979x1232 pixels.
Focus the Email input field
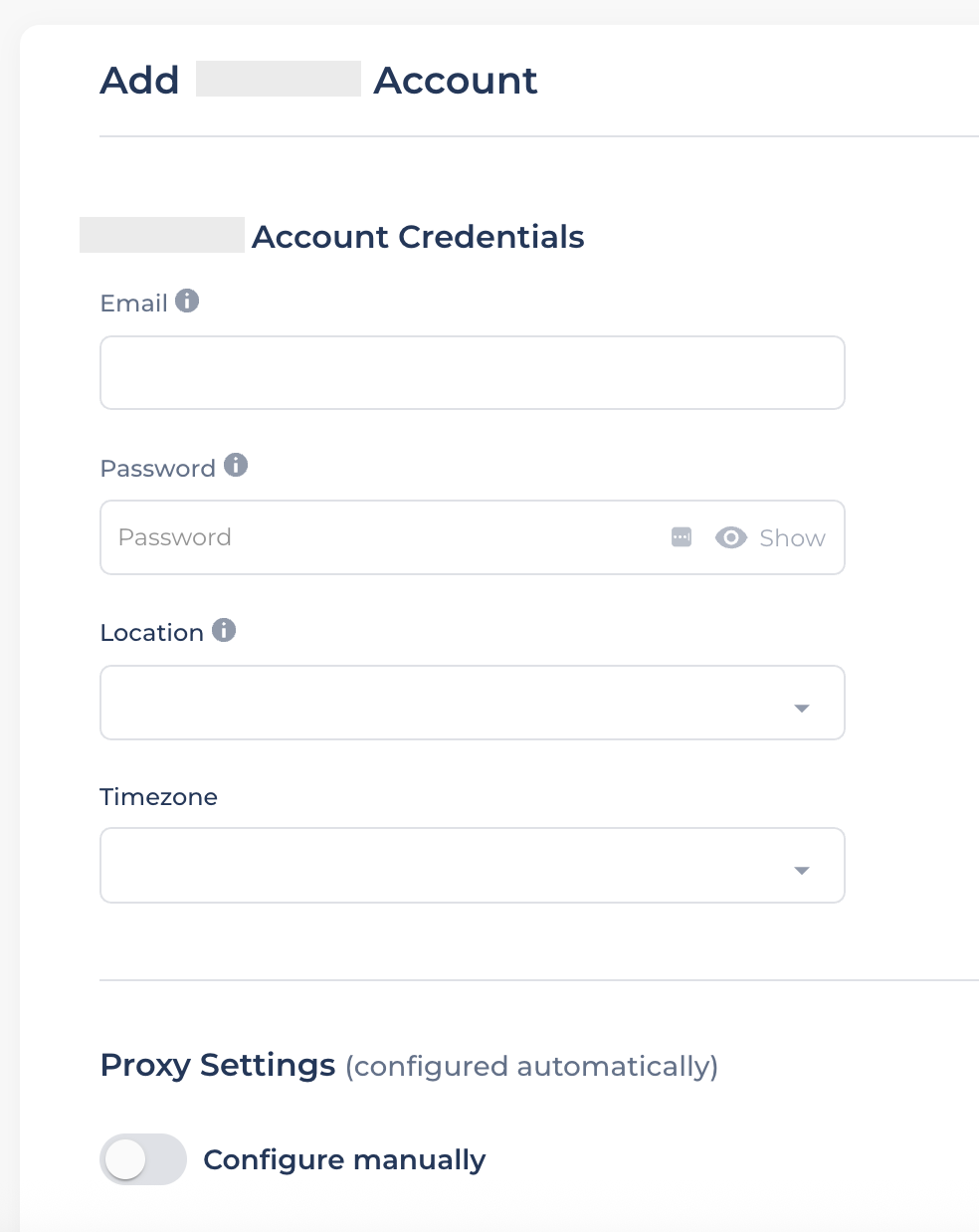(472, 373)
